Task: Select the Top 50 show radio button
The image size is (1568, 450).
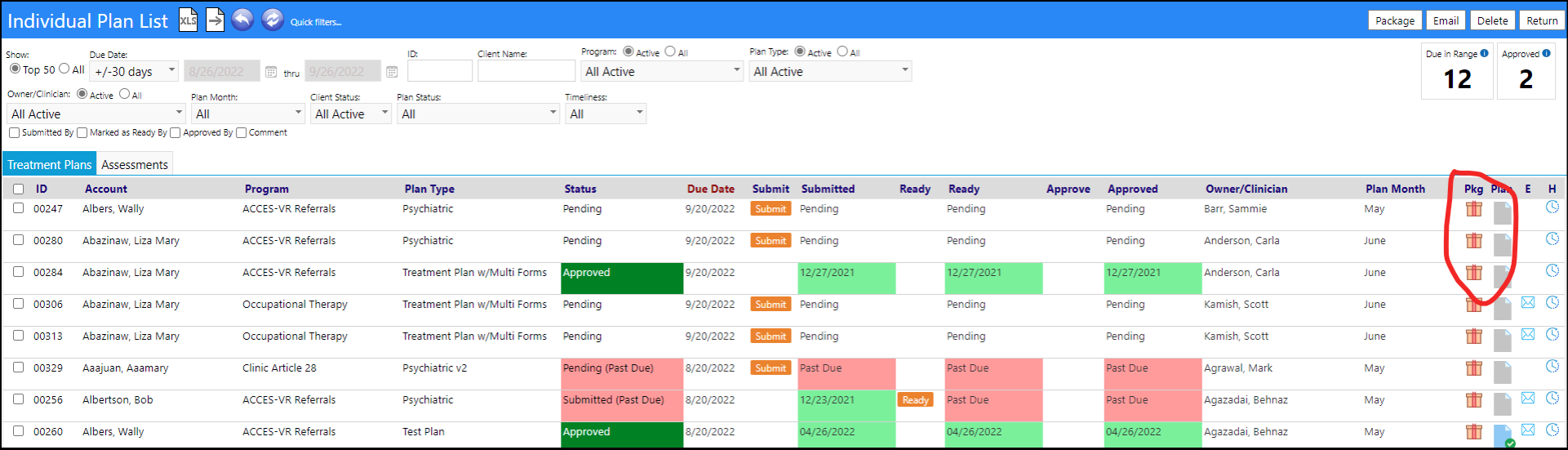Action: (x=15, y=69)
